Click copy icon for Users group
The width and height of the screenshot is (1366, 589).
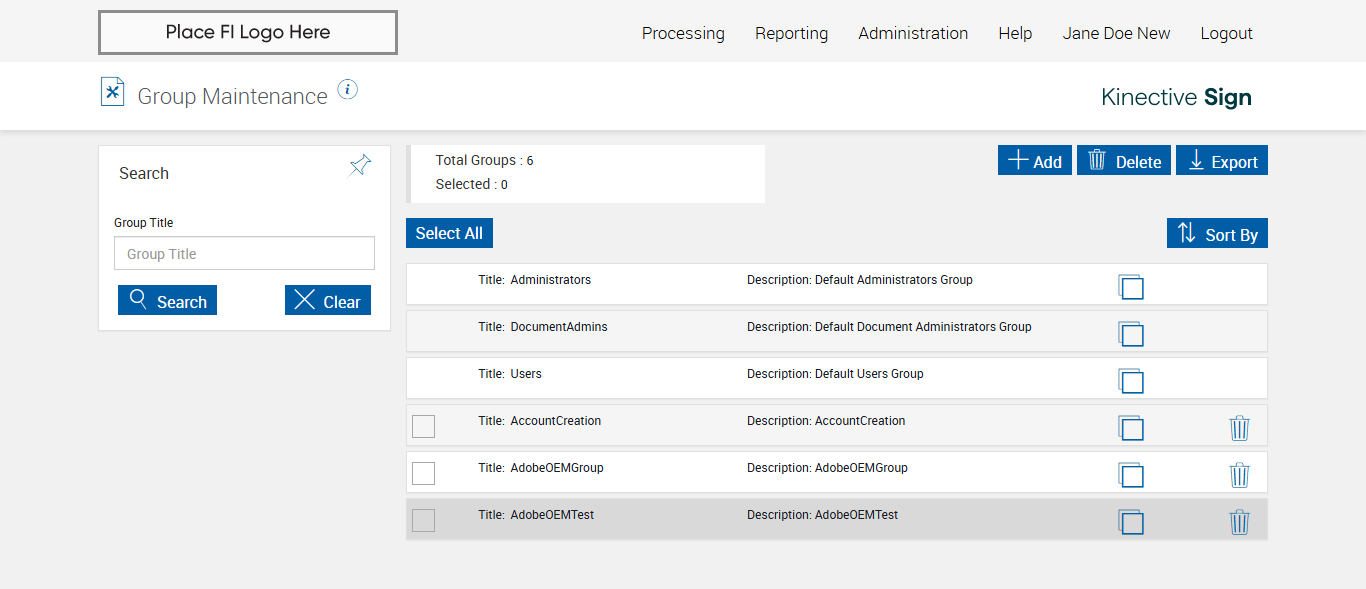coord(1131,381)
